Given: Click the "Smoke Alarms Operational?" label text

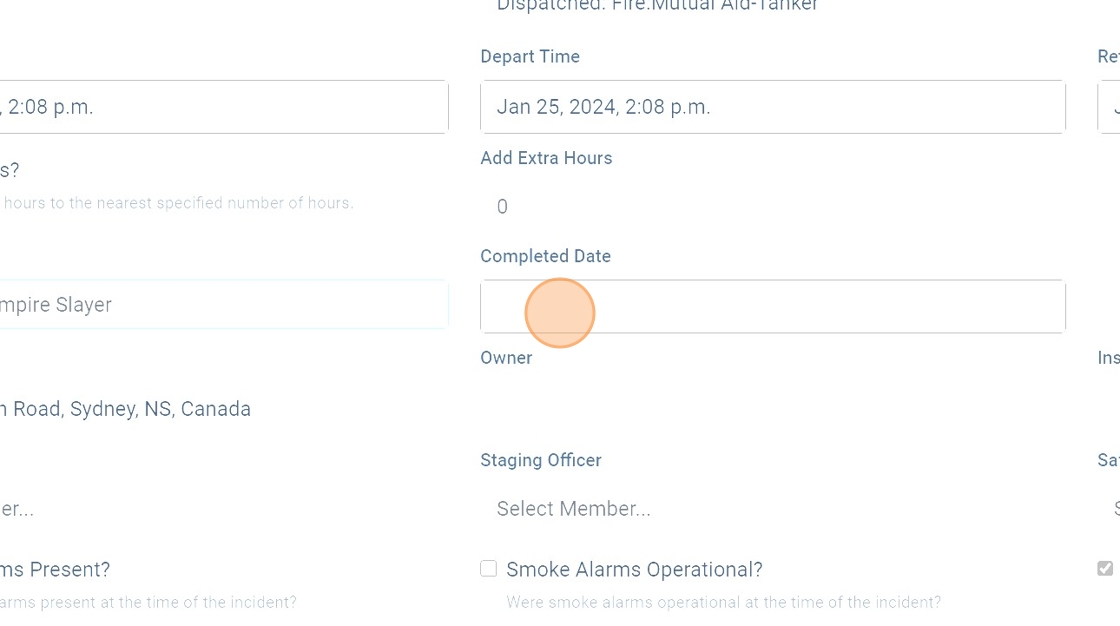Looking at the screenshot, I should click(634, 570).
